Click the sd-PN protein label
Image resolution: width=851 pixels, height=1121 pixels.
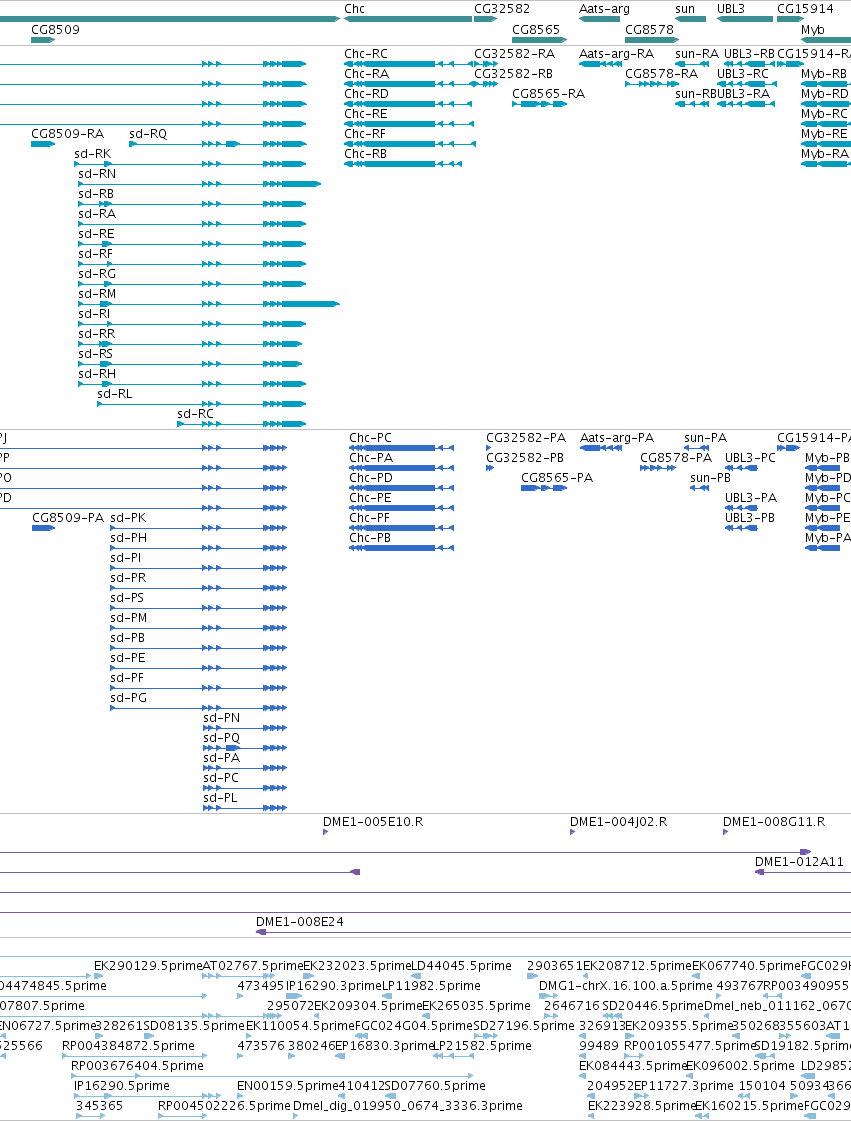pyautogui.click(x=222, y=718)
